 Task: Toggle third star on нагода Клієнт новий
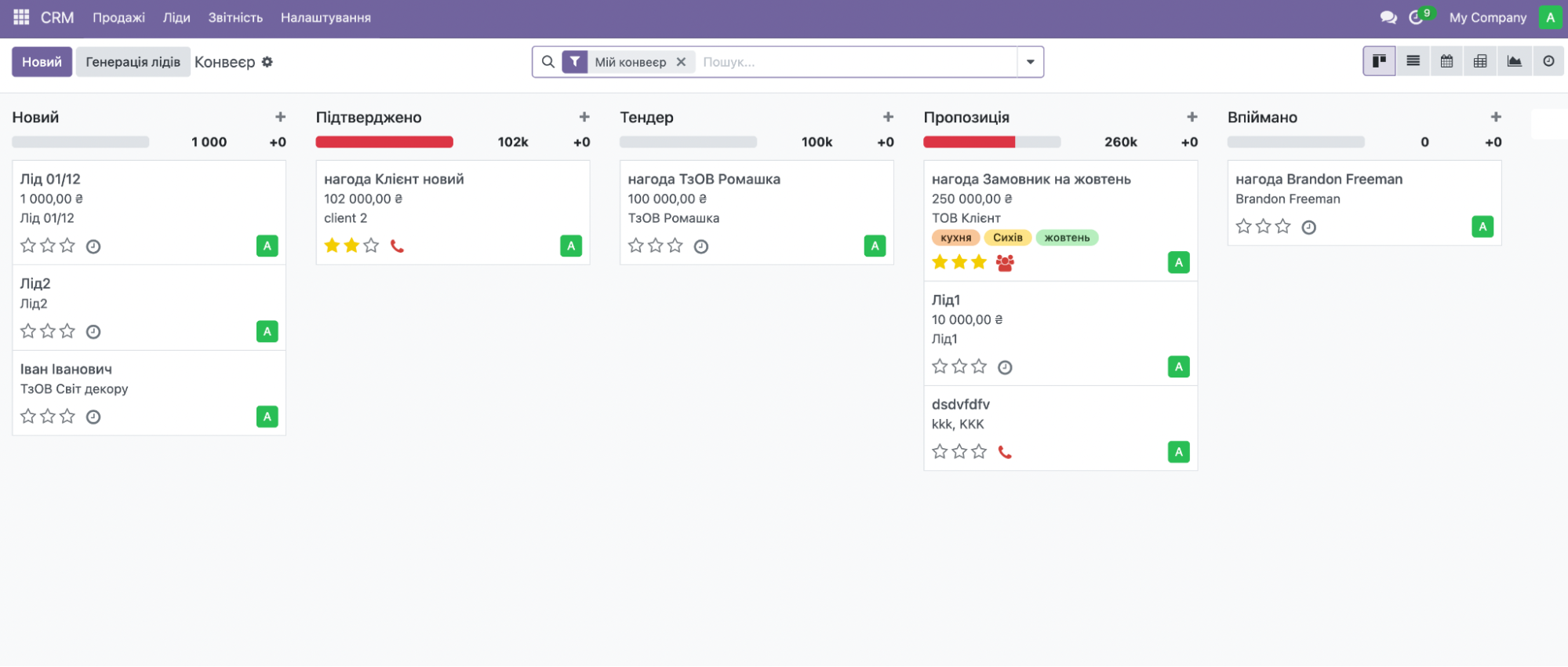point(371,246)
